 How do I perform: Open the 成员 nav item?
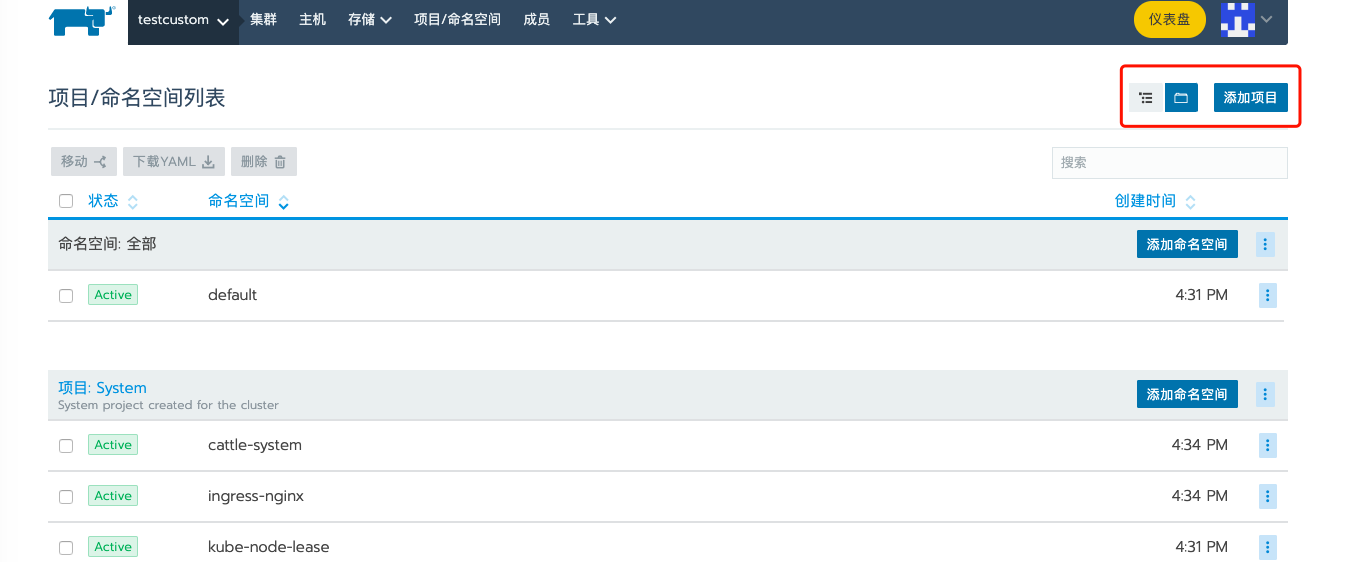536,19
